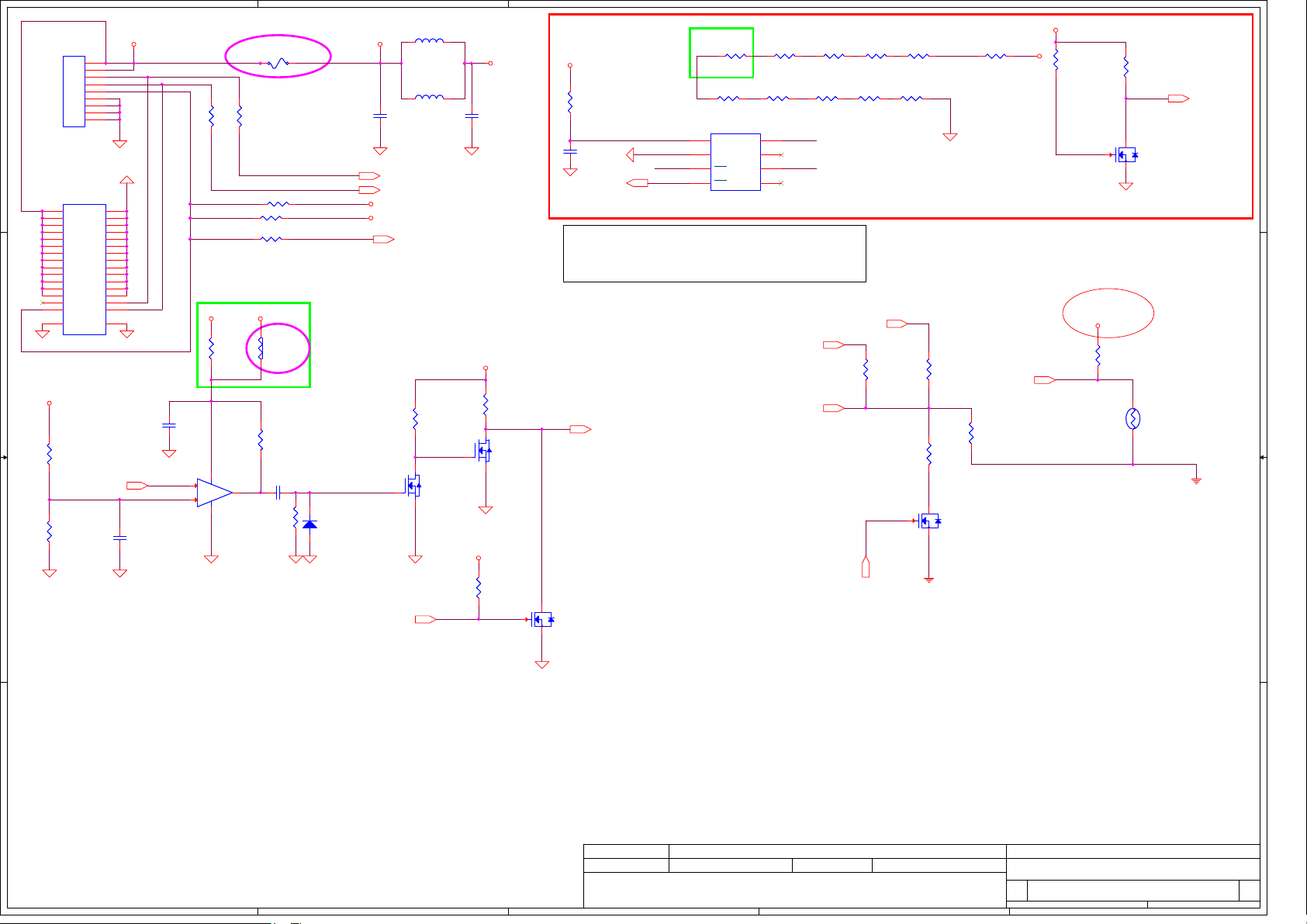Click the input port driving the bottom MOSFET gate
Image resolution: width=1307 pixels, height=924 pixels.
(x=426, y=619)
